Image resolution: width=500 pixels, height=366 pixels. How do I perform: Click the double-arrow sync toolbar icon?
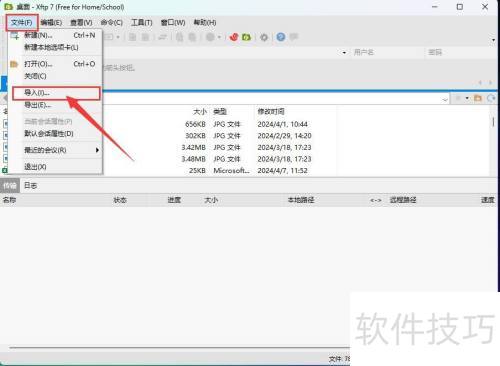(162, 37)
